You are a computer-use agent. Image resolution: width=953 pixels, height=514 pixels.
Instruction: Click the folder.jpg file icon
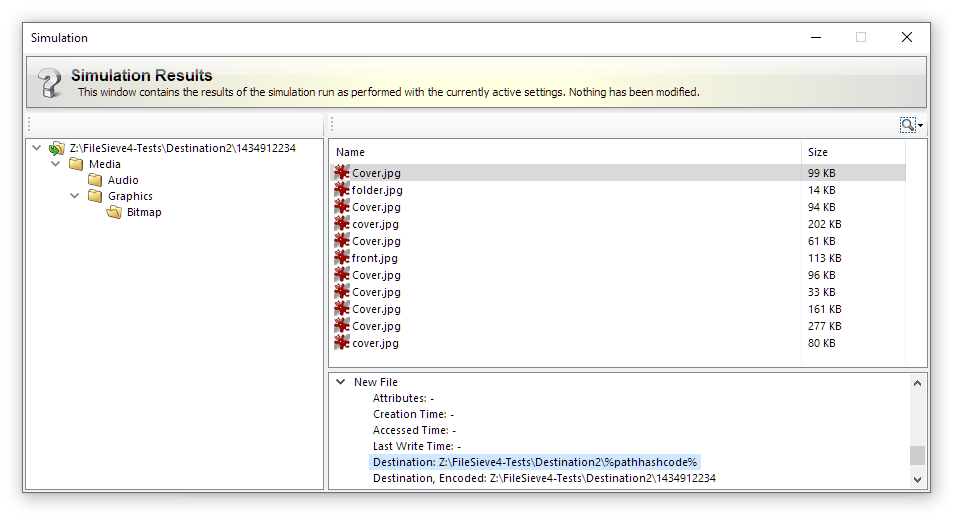pos(342,190)
